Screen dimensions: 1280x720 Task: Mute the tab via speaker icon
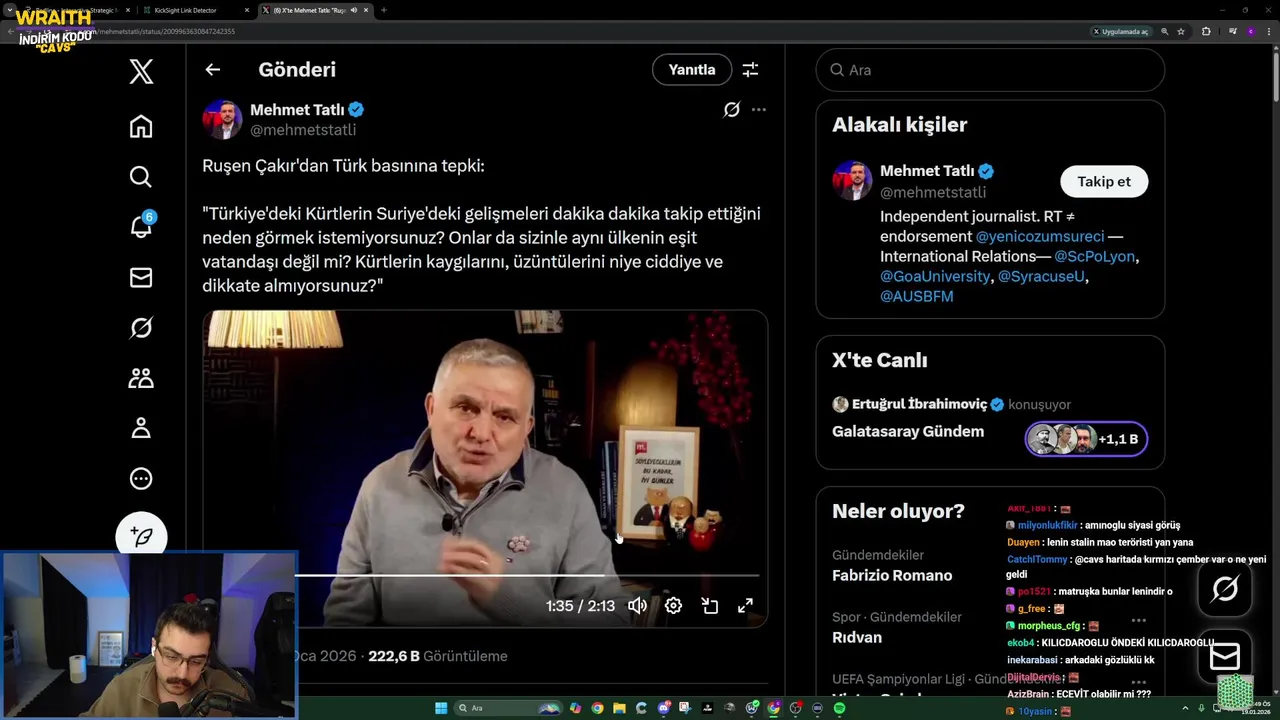pyautogui.click(x=353, y=10)
